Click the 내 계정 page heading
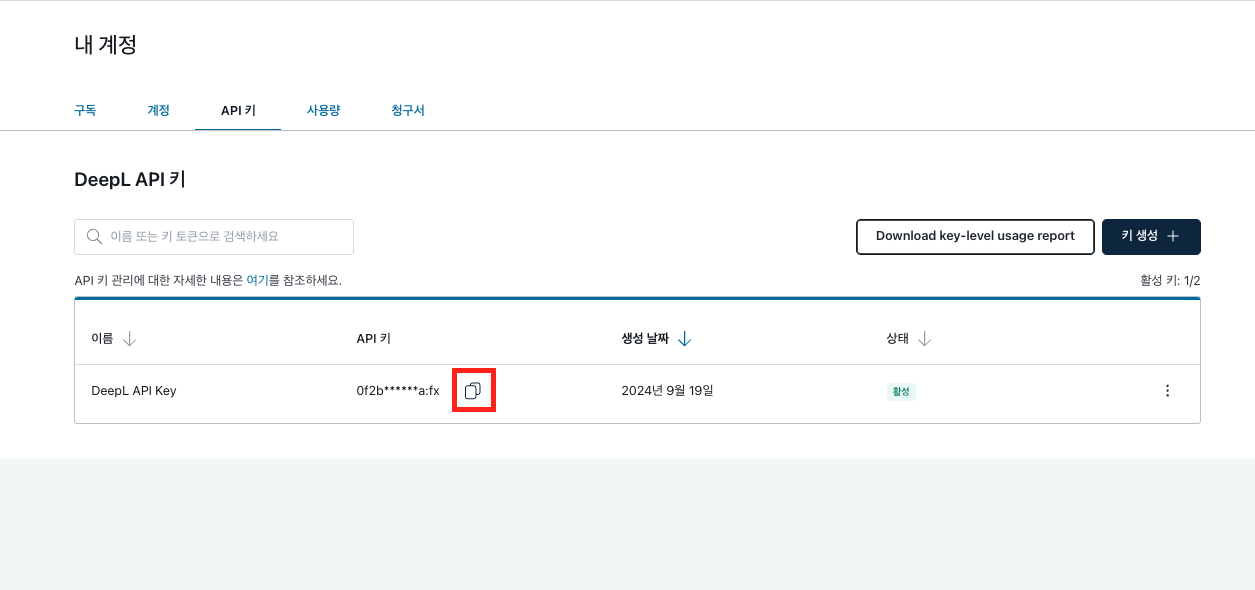The image size is (1255, 590). tap(105, 45)
